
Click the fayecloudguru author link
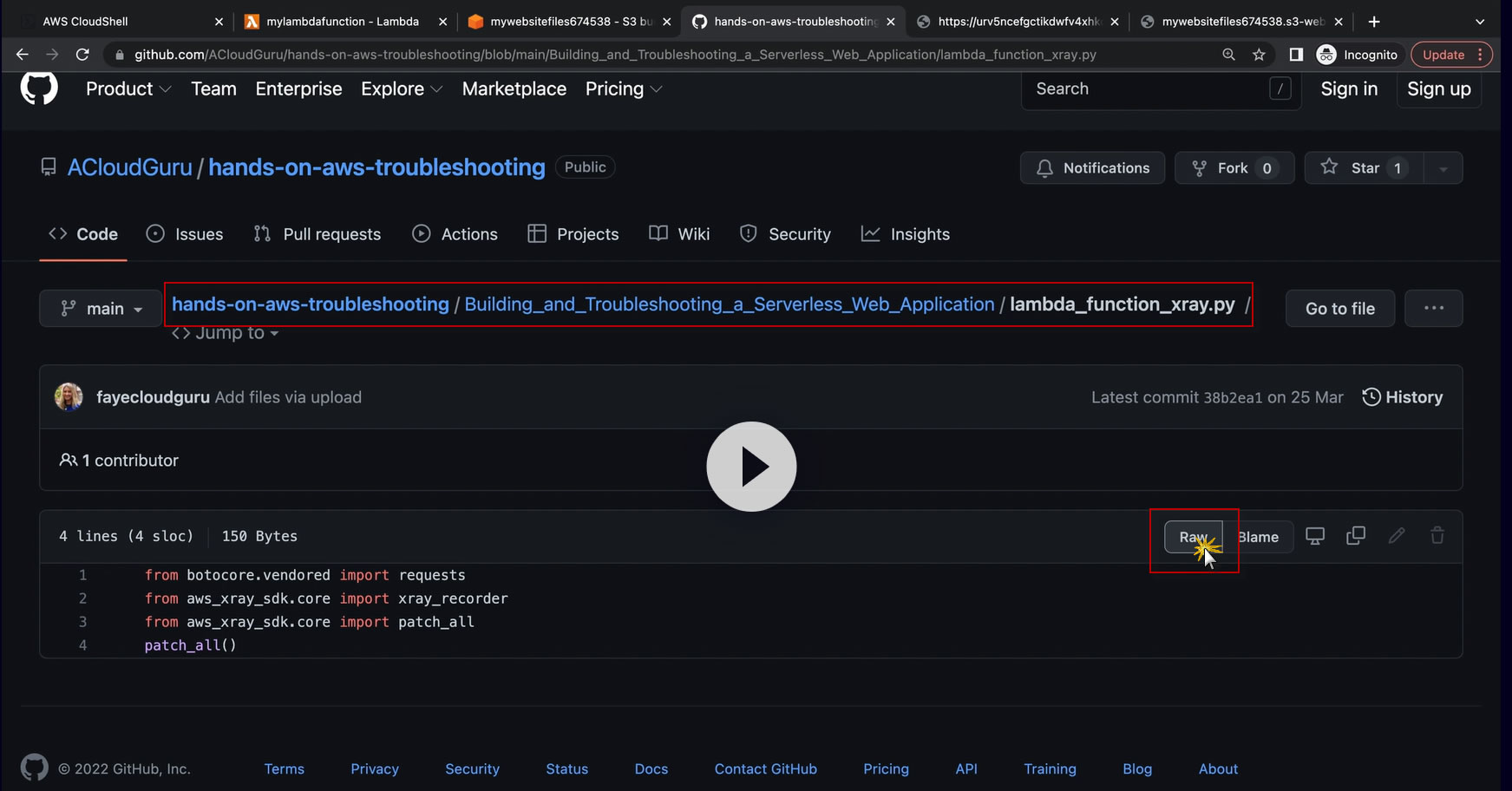[153, 397]
